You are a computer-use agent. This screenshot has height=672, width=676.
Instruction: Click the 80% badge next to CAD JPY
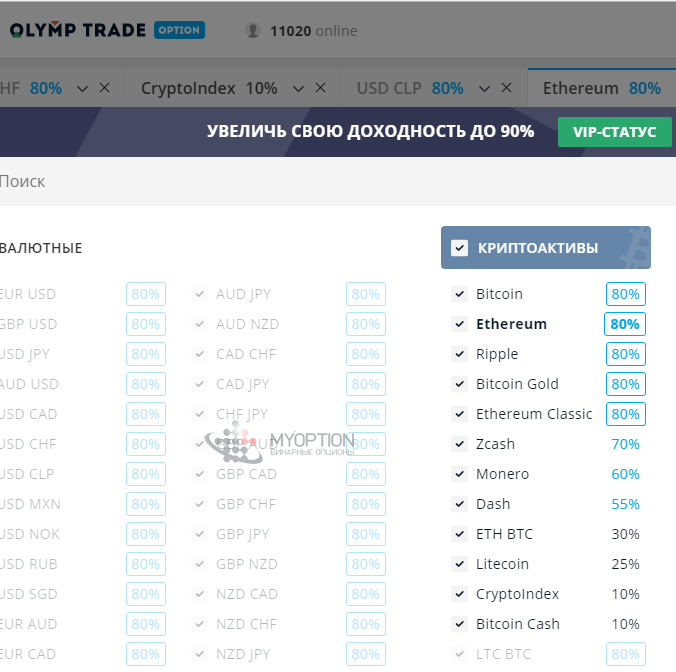pos(366,384)
